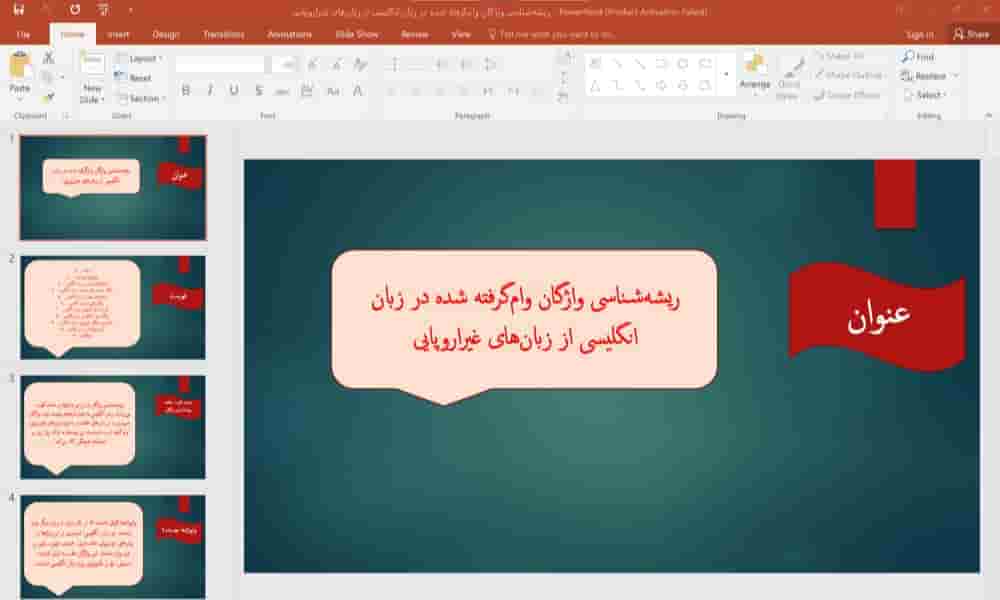Click the Cut scissors icon
Image resolution: width=1000 pixels, height=600 pixels.
click(48, 59)
